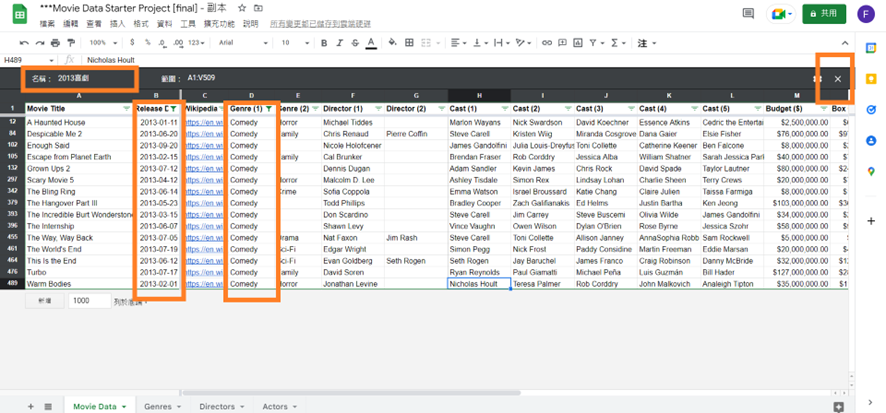886x413 pixels.
Task: Undo the last action
Action: pyautogui.click(x=24, y=43)
